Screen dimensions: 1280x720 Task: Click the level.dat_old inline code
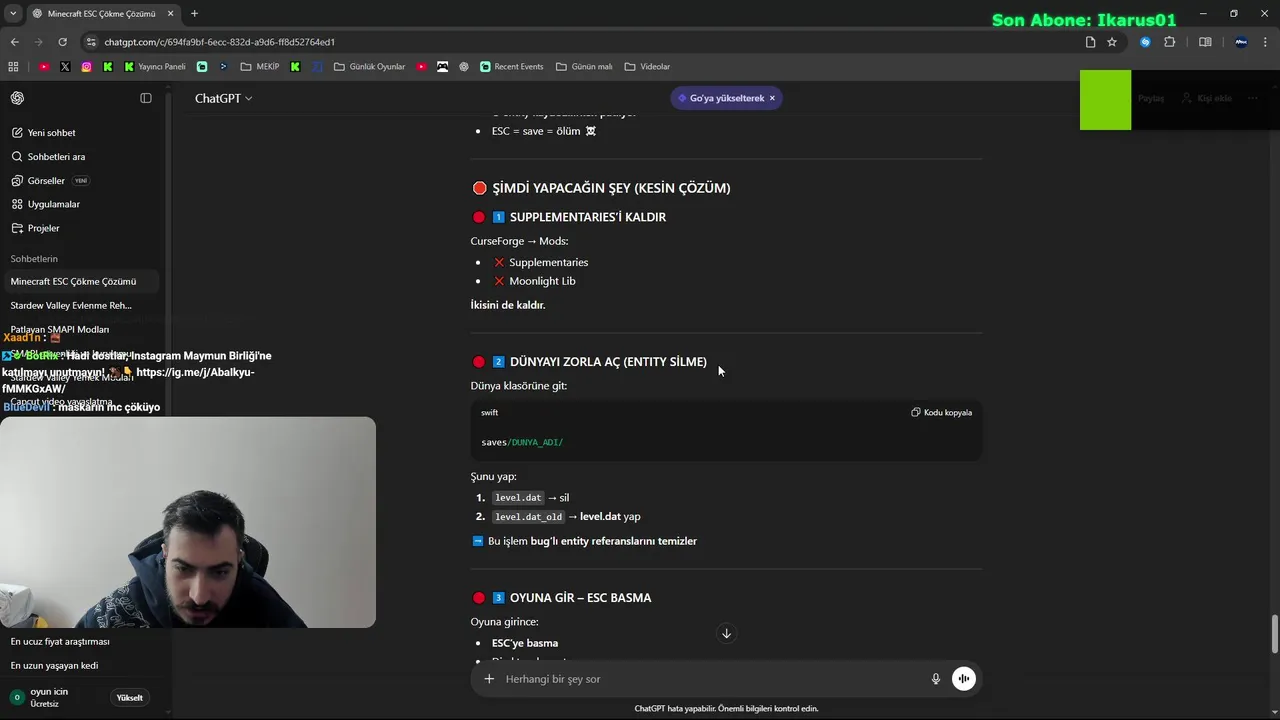[529, 517]
